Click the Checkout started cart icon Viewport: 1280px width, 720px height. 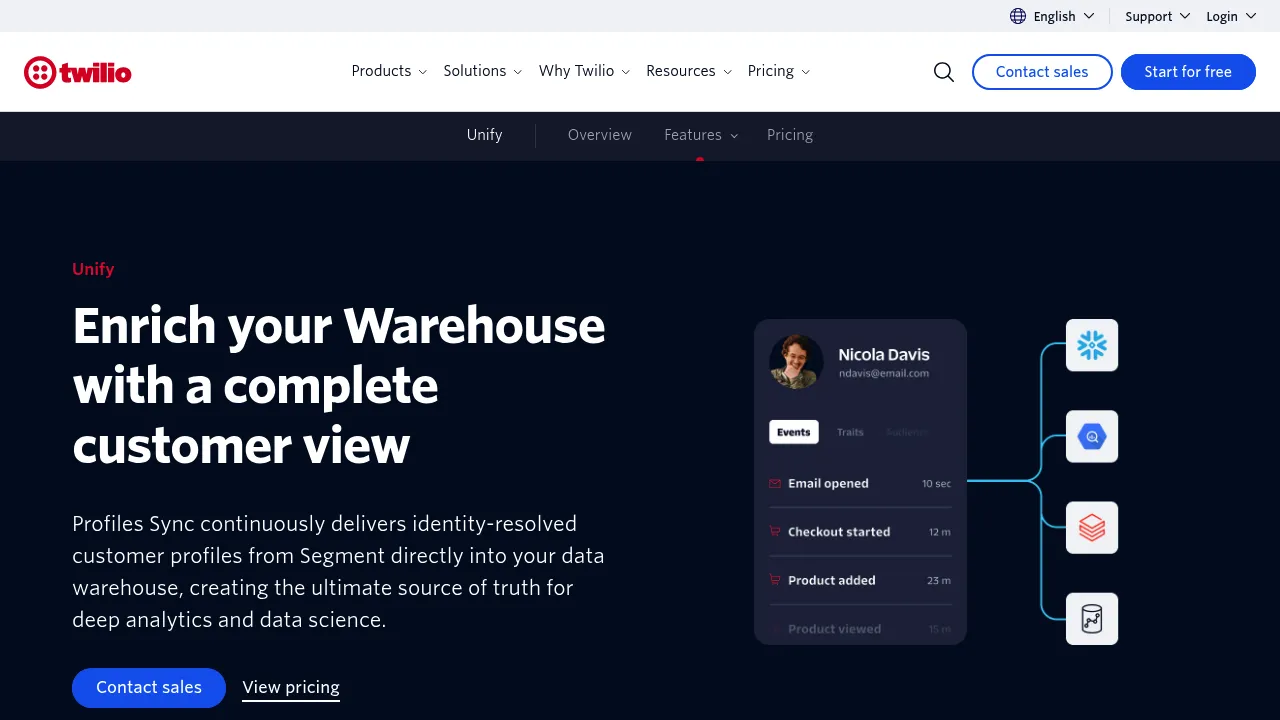point(775,532)
